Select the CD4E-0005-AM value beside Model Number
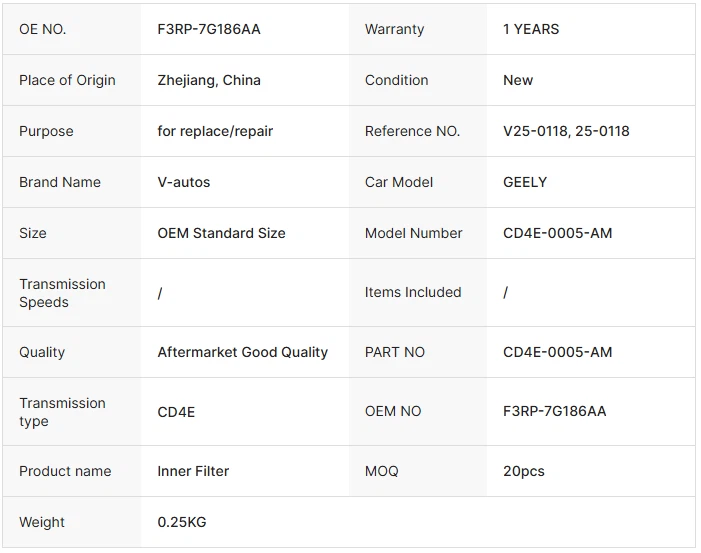 click(557, 233)
